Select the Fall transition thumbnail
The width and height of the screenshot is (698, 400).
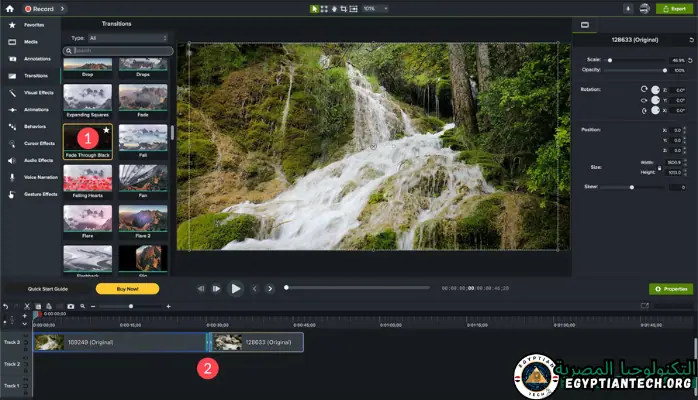(143, 137)
